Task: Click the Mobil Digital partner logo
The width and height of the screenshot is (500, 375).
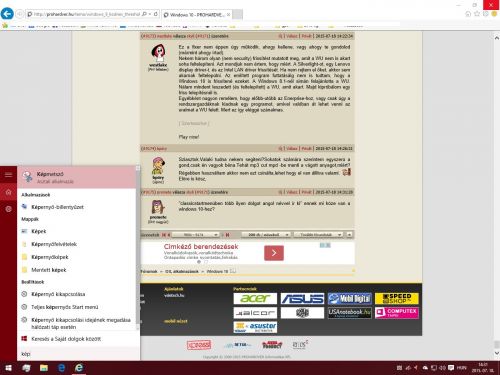Action: [350, 299]
